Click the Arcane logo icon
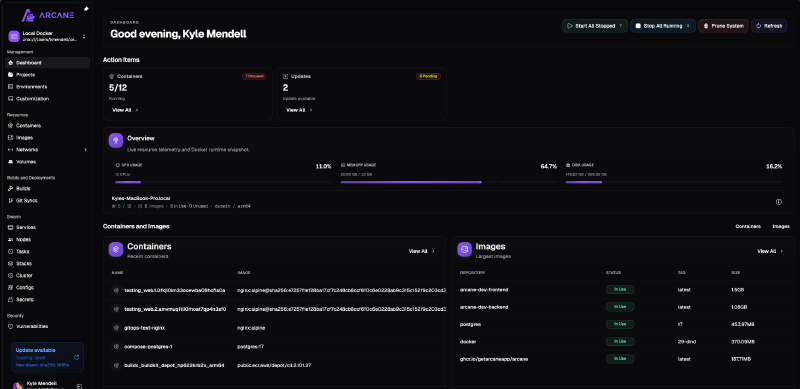Image resolution: width=800 pixels, height=389 pixels. pyautogui.click(x=29, y=16)
